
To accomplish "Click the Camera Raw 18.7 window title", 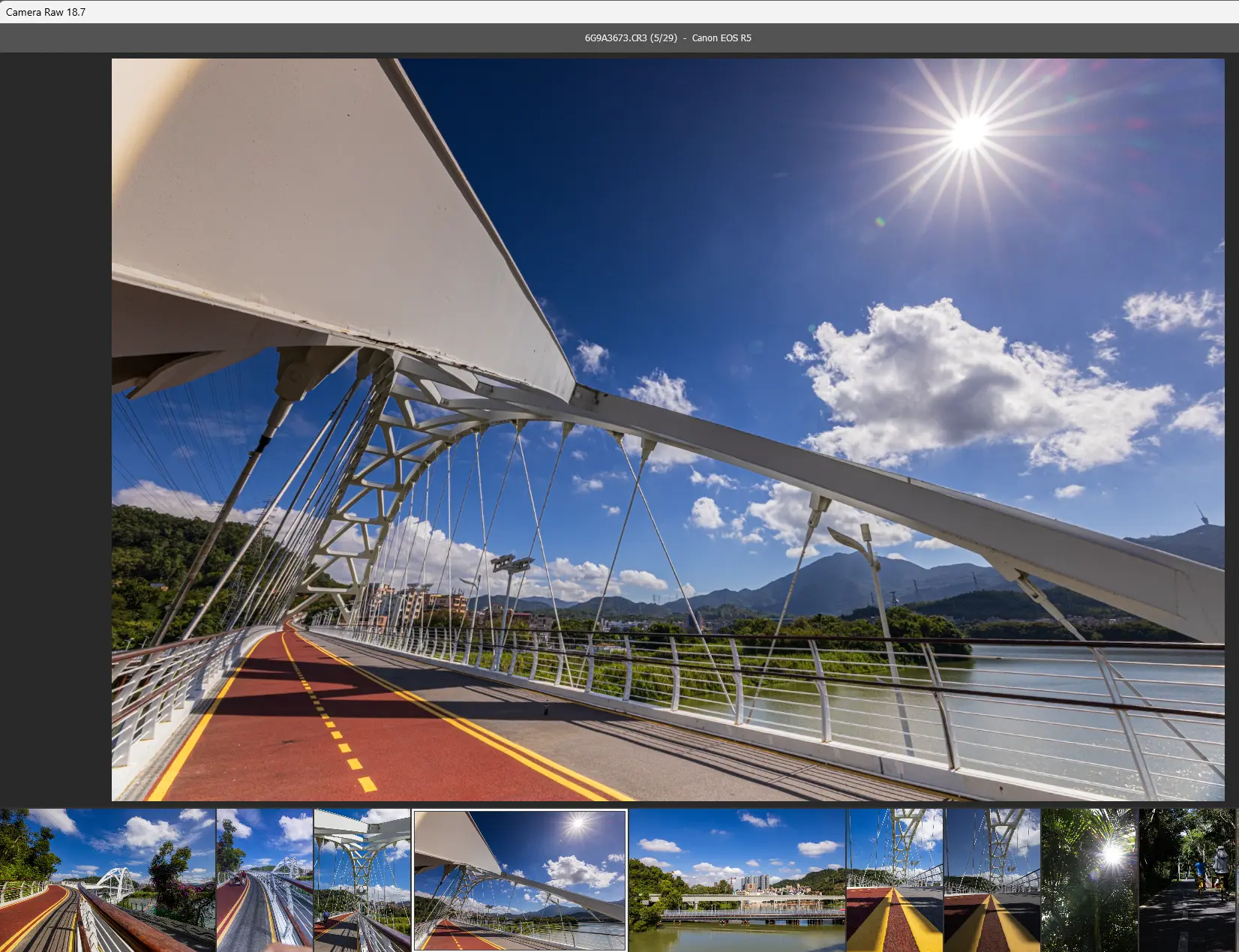I will 46,12.
